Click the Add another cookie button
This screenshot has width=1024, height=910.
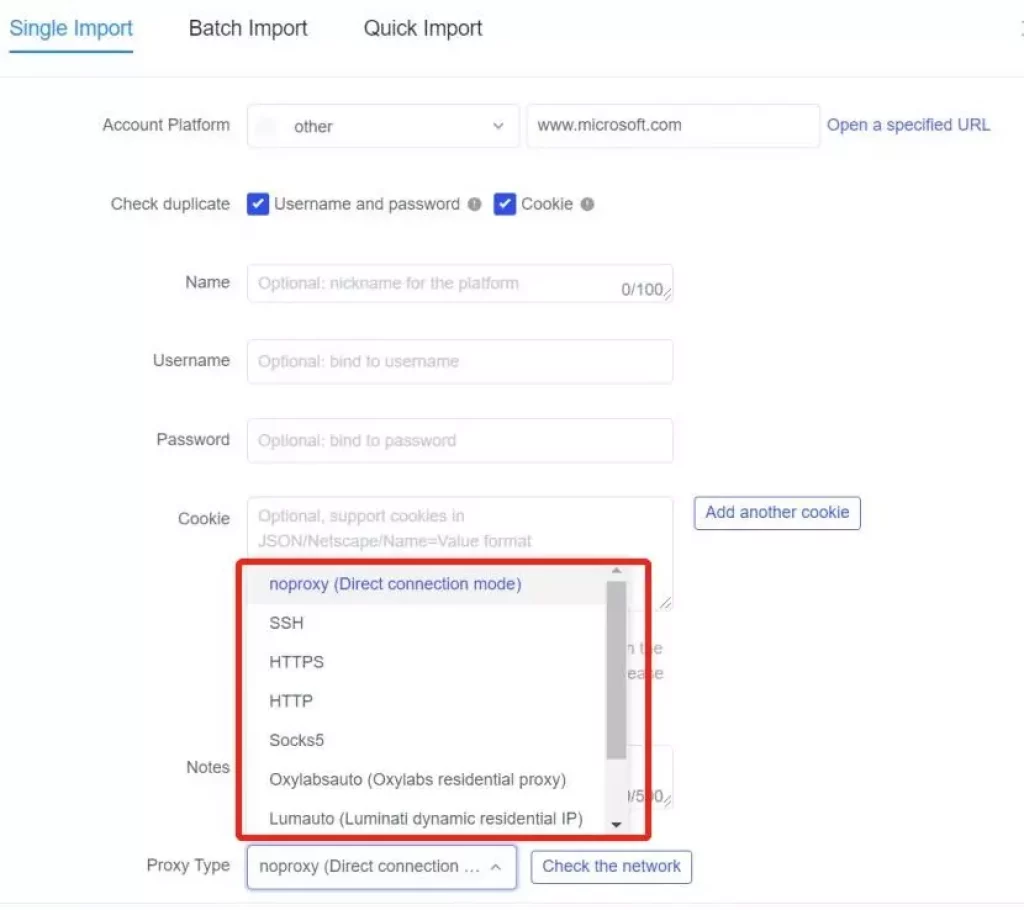[776, 512]
